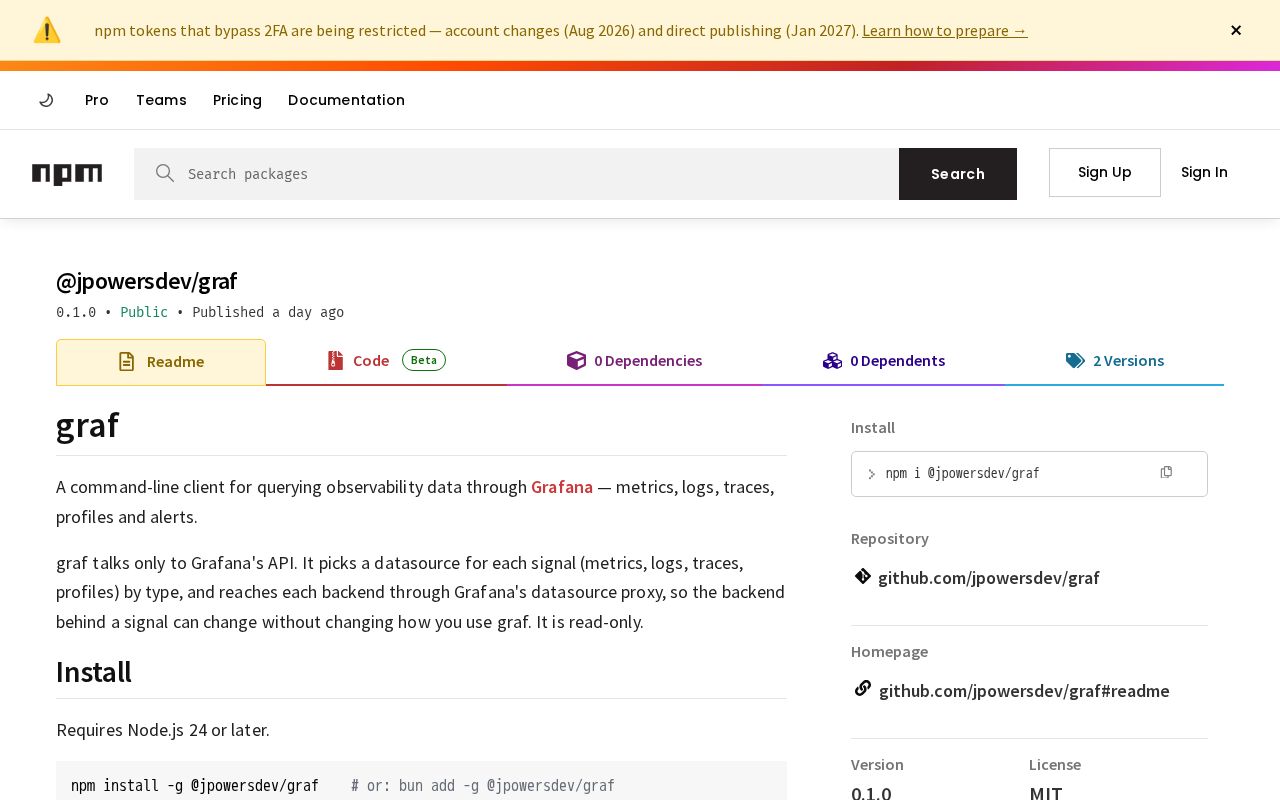The image size is (1280, 800).
Task: Open Pricing page
Action: 237,100
